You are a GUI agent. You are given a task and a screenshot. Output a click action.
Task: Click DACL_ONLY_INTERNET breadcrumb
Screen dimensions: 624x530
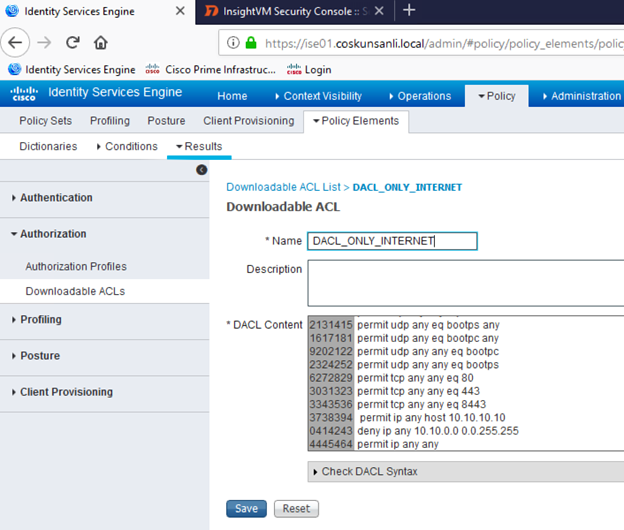[407, 187]
